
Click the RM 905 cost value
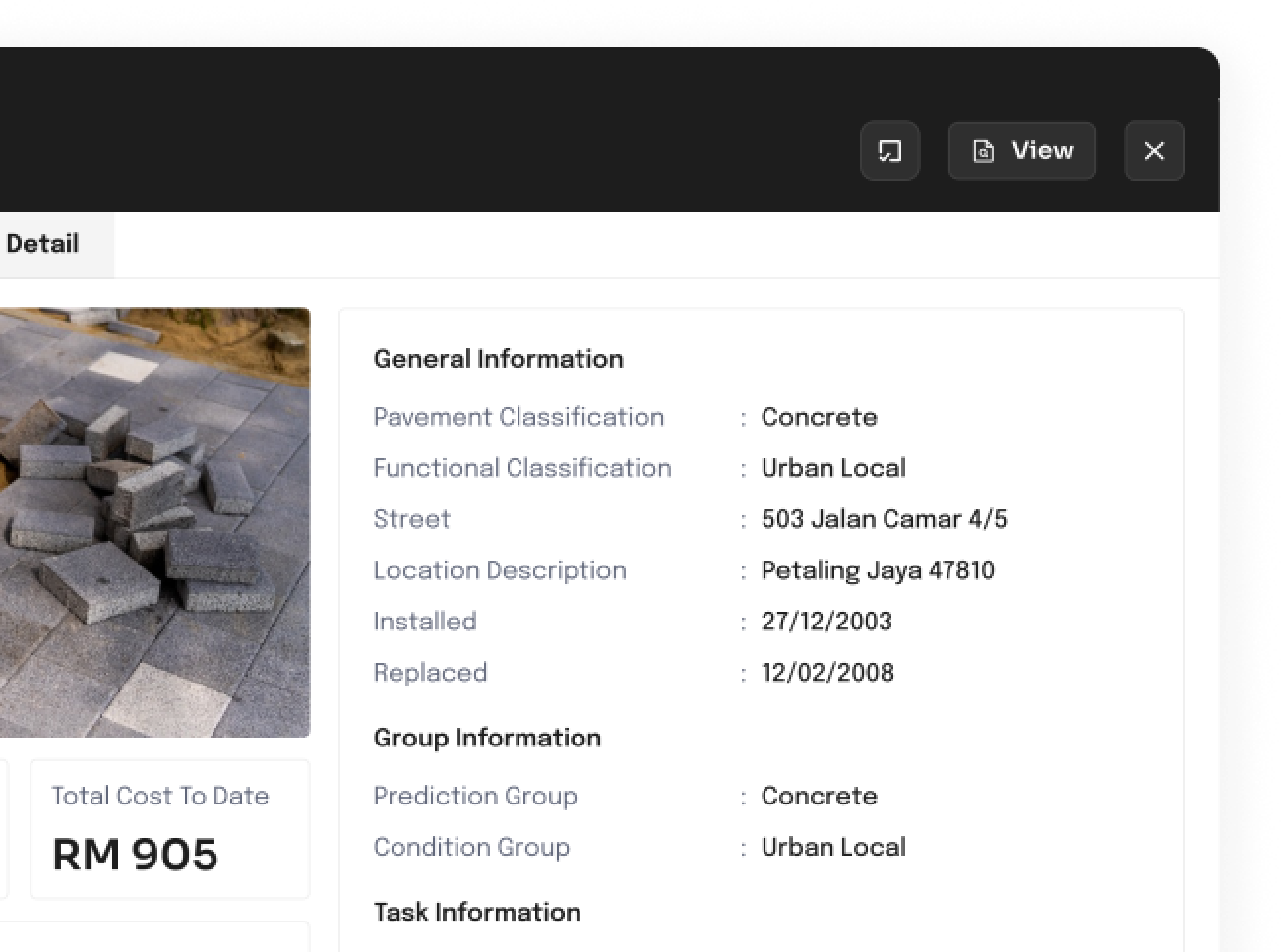[135, 854]
